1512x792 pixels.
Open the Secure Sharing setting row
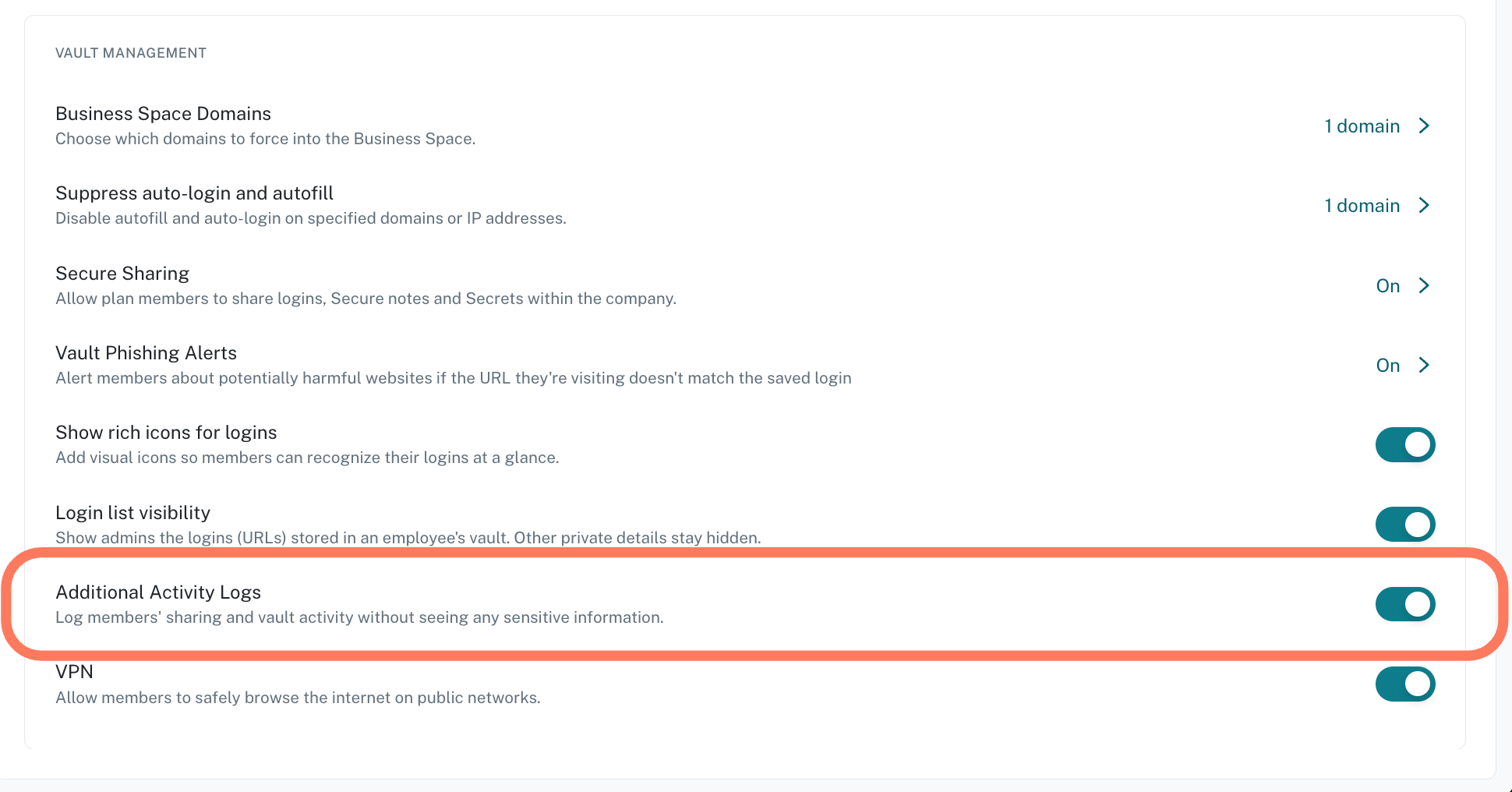coord(744,285)
